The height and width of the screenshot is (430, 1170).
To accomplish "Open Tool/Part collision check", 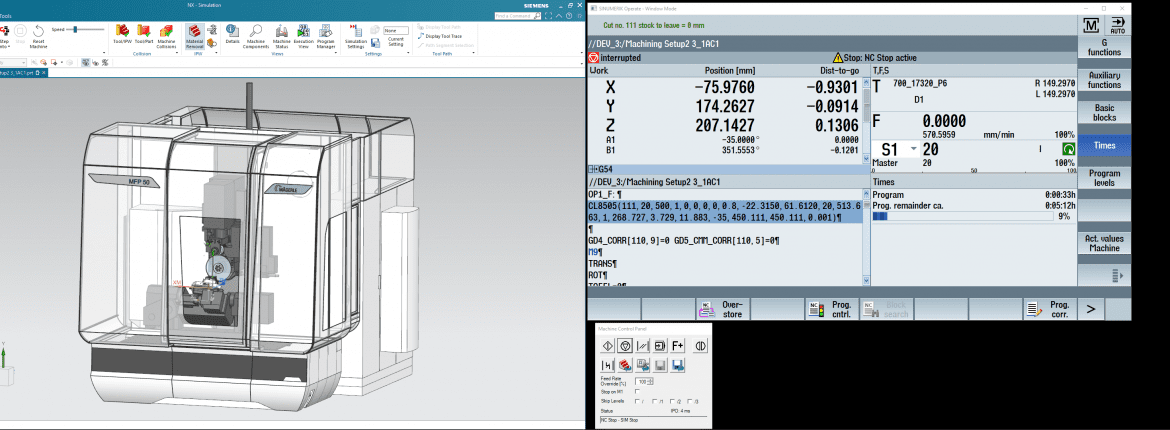I will click(x=143, y=35).
